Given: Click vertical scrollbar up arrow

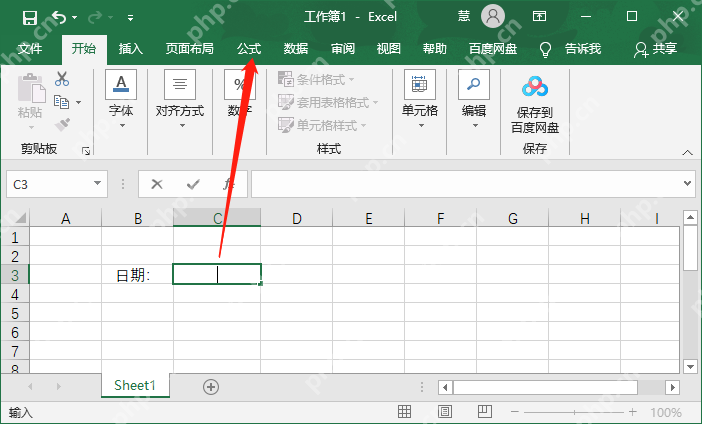Looking at the screenshot, I should [690, 218].
